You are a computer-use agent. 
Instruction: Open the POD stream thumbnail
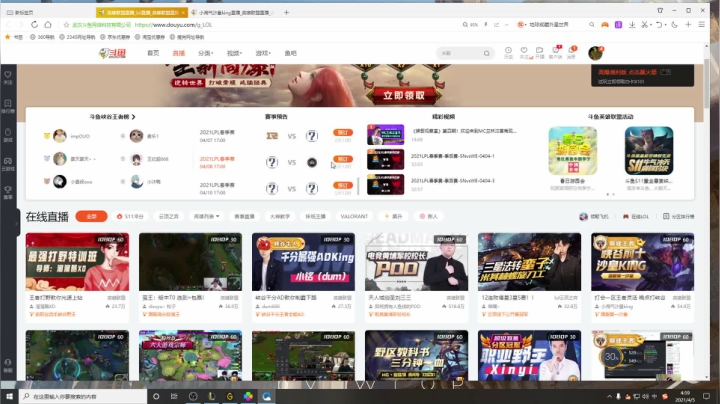[x=416, y=262]
